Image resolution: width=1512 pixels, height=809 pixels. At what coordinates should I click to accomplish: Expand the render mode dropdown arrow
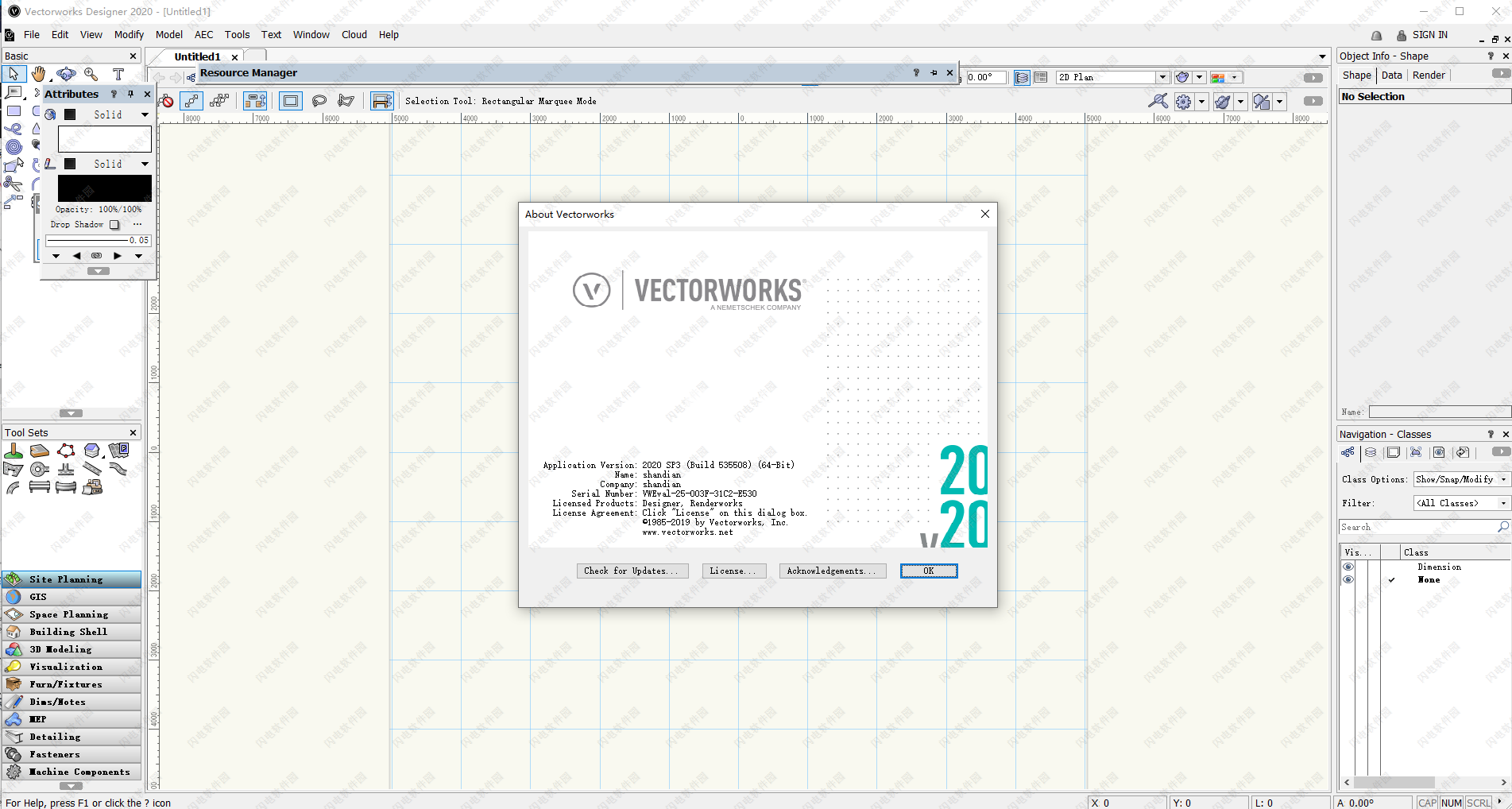click(x=1200, y=77)
